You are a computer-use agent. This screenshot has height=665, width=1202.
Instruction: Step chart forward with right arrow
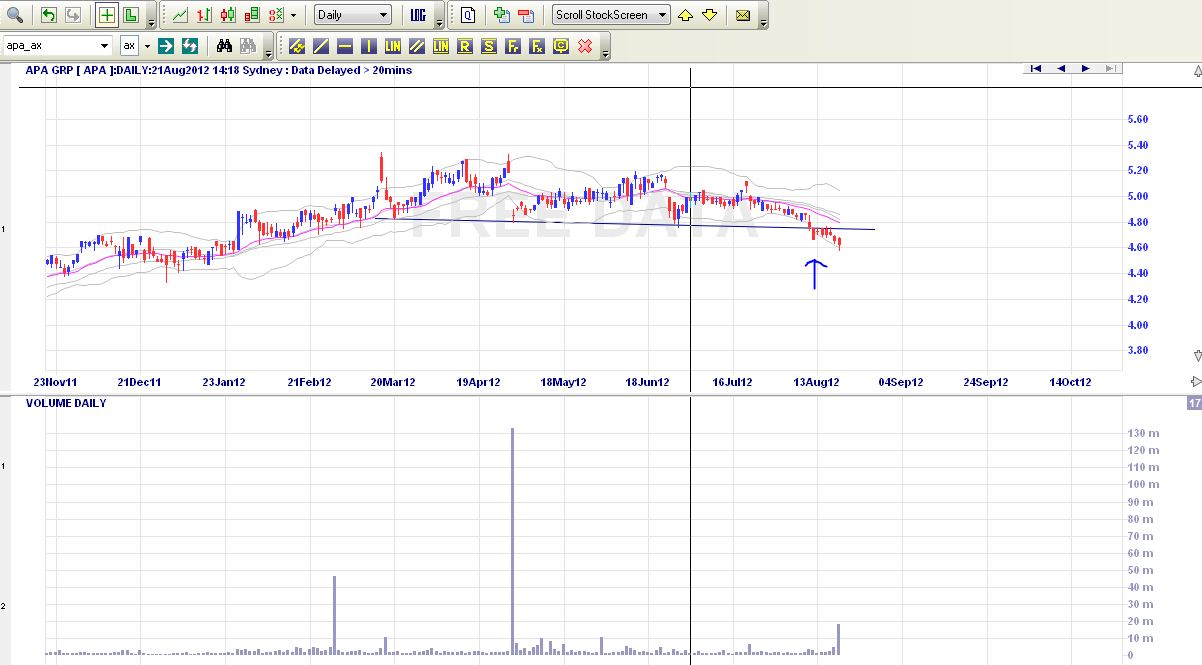tap(1085, 69)
